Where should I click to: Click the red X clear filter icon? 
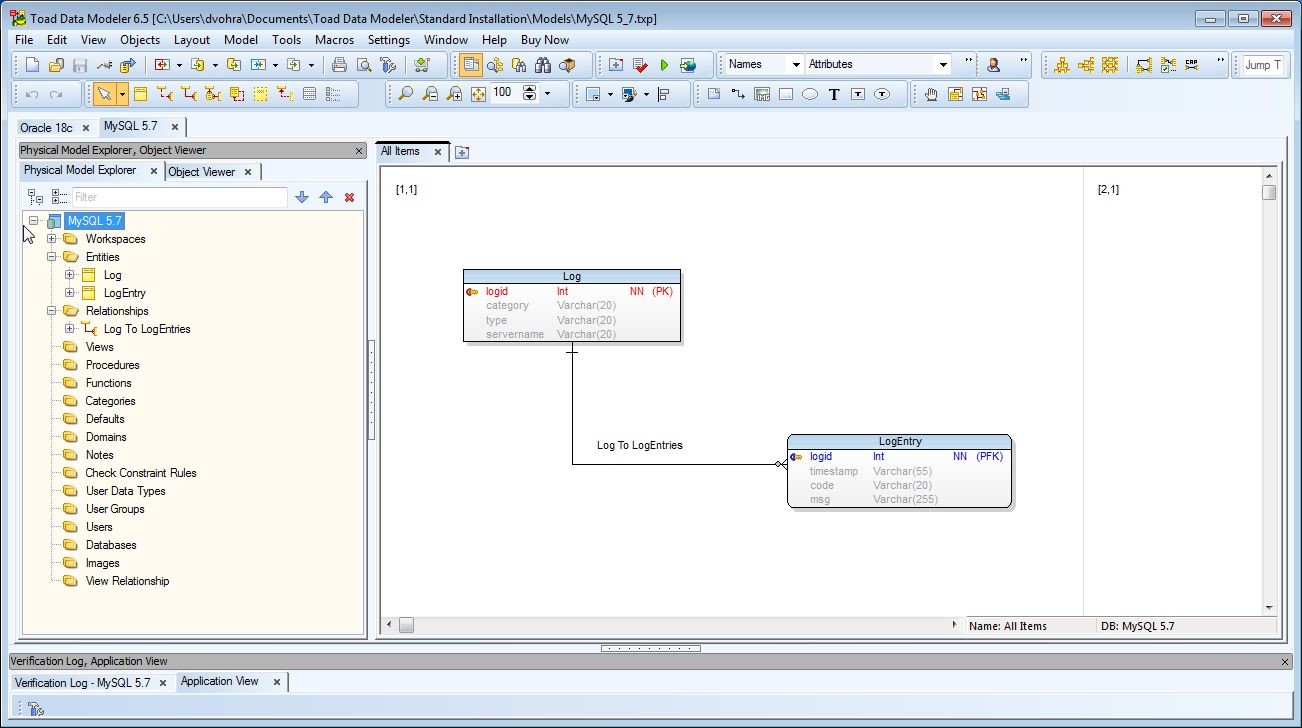coord(349,198)
